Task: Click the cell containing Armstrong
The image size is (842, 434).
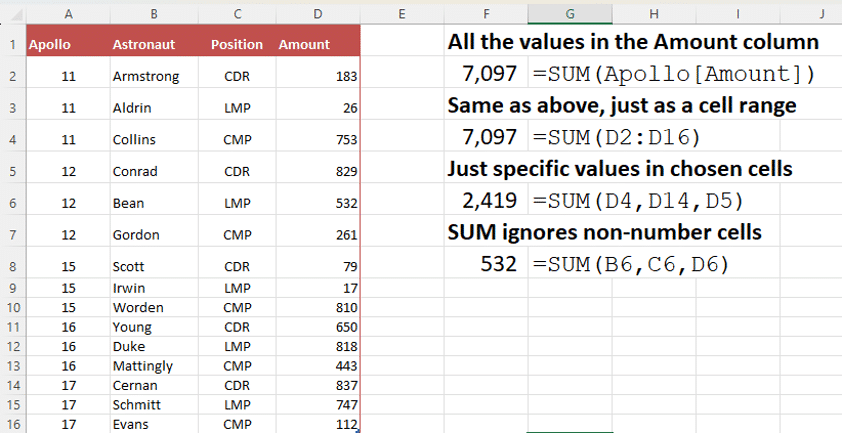Action: coord(146,76)
